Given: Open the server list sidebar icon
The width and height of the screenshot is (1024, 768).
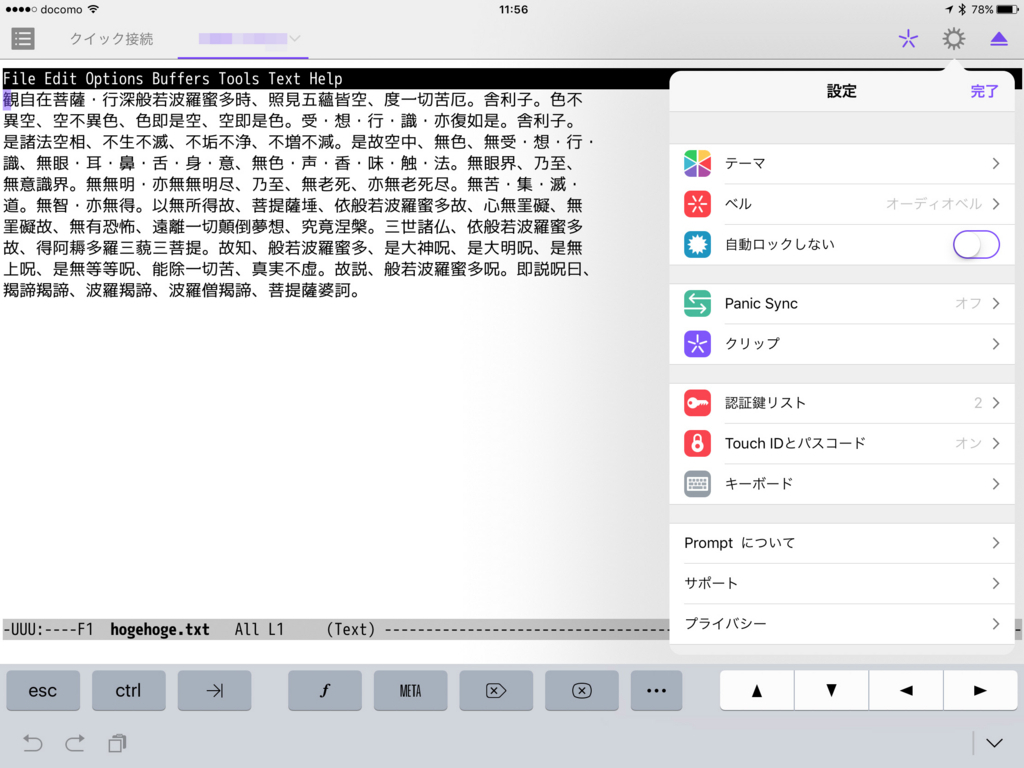Looking at the screenshot, I should (x=23, y=39).
